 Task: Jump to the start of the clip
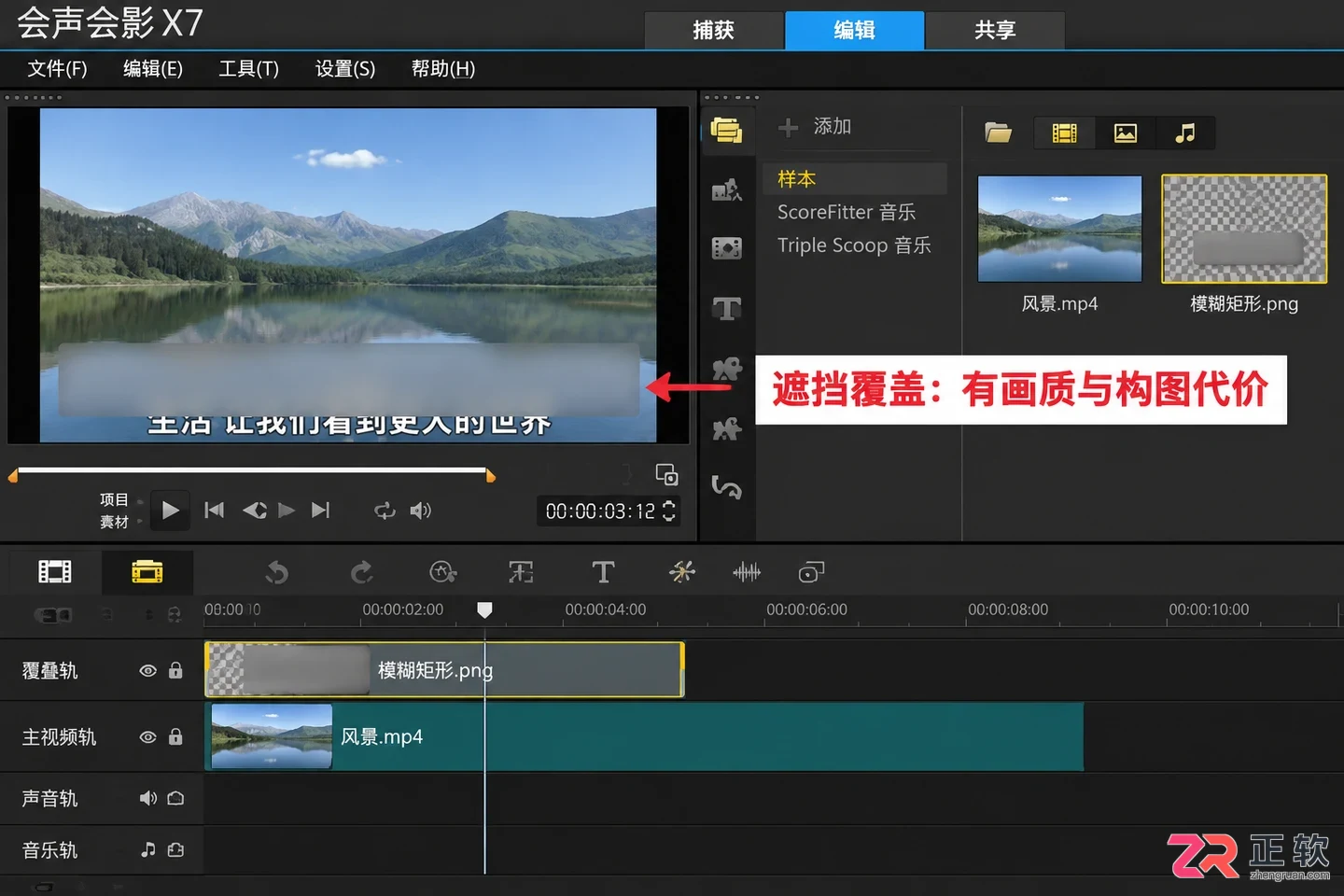[214, 510]
